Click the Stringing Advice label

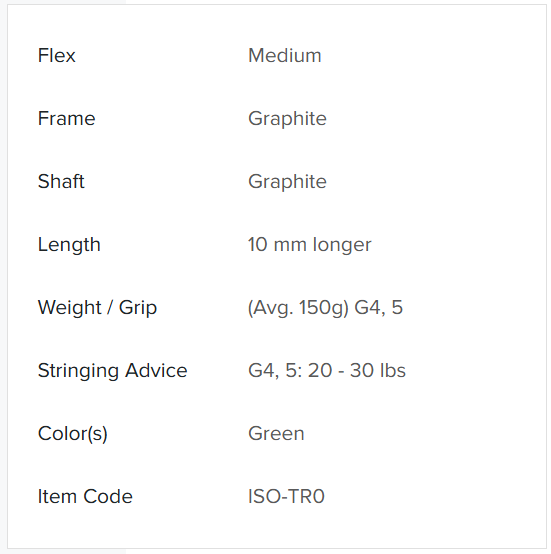[x=112, y=371]
